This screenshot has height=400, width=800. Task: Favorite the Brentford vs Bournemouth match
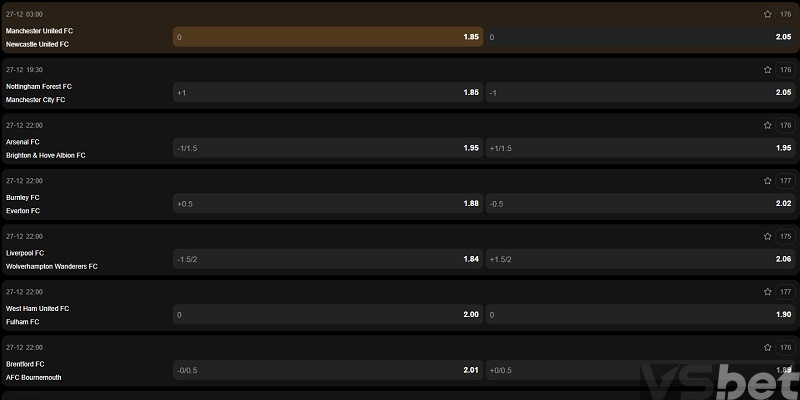[x=767, y=348]
